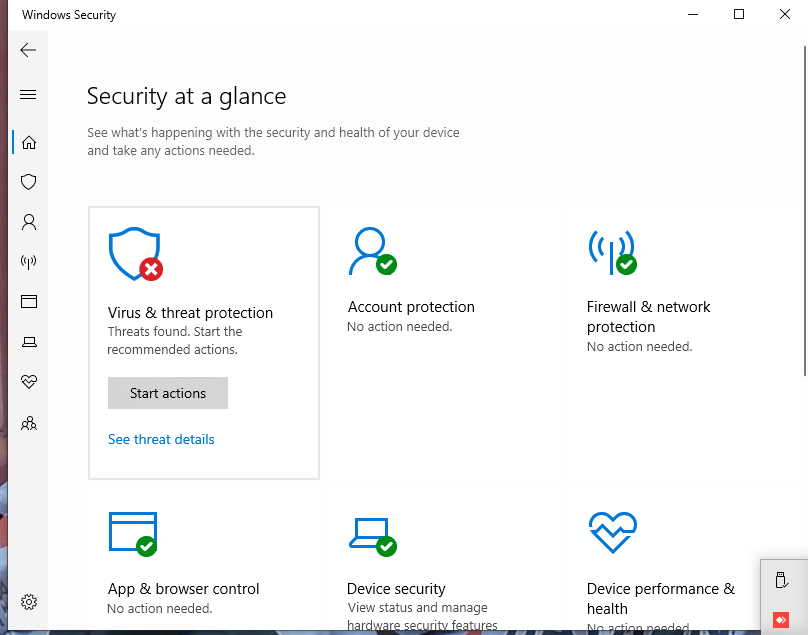Open Device security laptop icon in sidebar
Screen dimensions: 808x635
click(29, 342)
